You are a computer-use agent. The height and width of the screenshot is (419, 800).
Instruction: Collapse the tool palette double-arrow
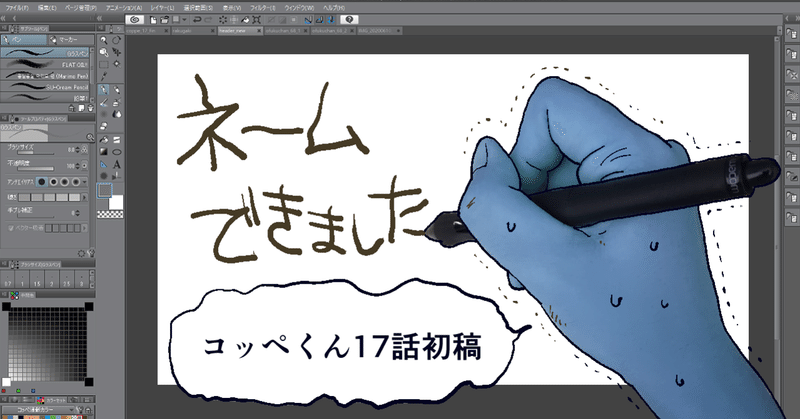pos(100,18)
